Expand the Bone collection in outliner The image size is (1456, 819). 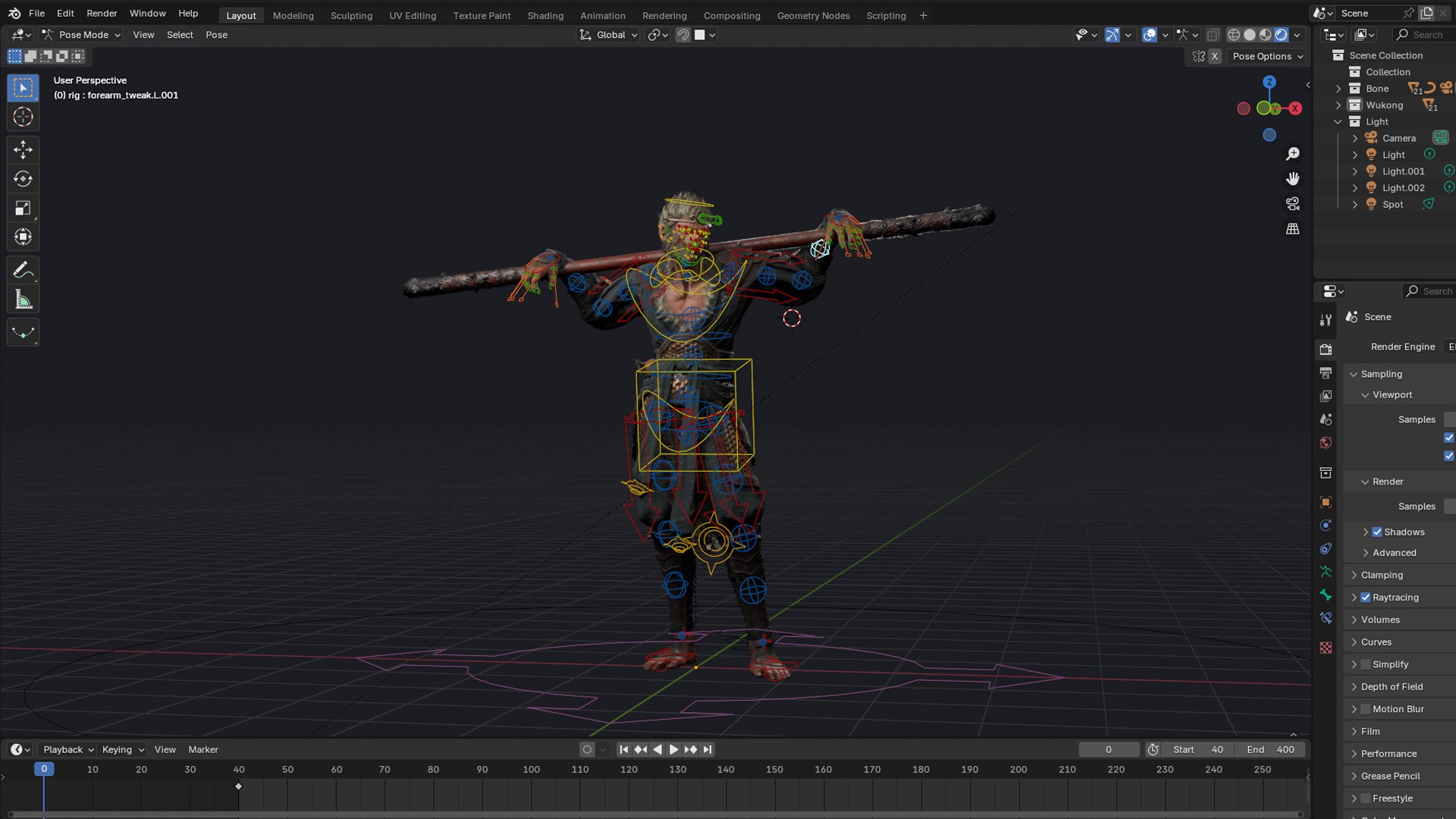click(1338, 89)
